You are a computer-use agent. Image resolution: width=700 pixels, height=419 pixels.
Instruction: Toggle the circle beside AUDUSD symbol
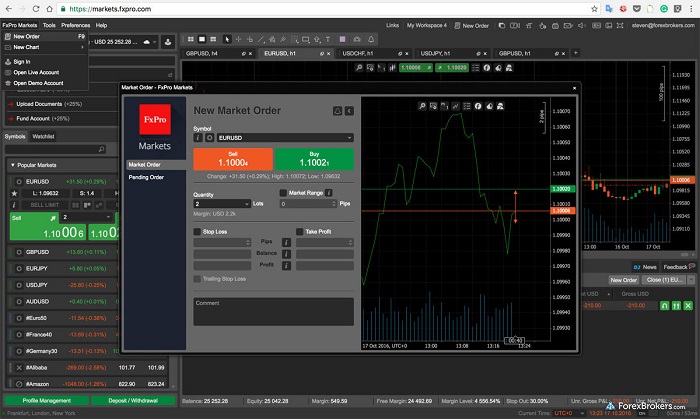pos(19,302)
